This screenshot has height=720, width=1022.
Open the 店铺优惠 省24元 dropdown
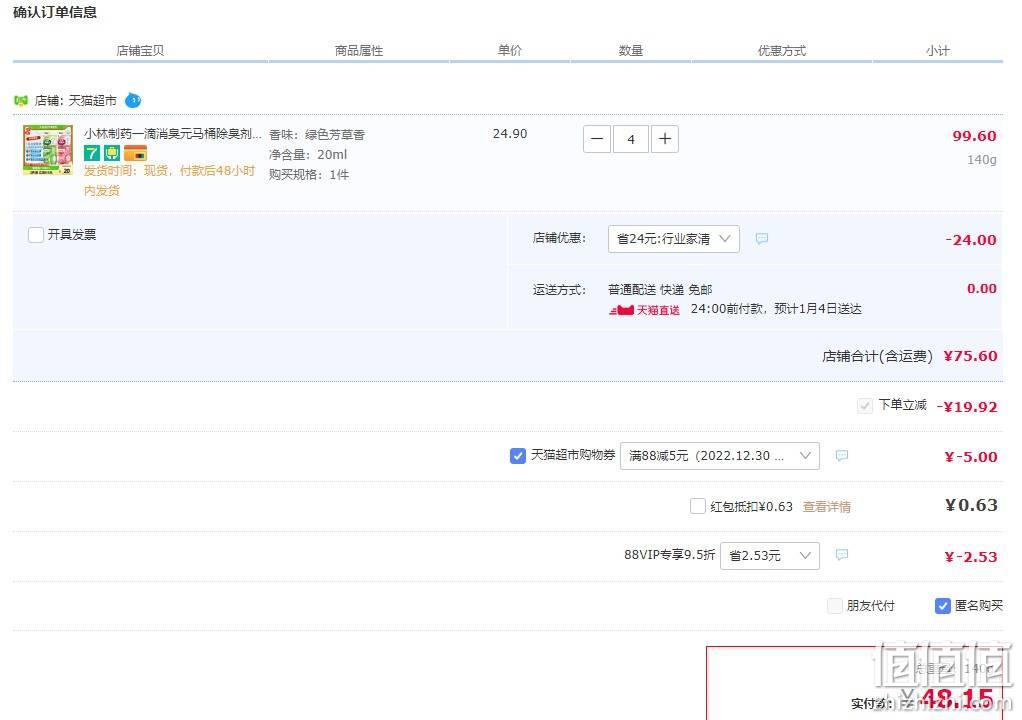click(x=673, y=238)
